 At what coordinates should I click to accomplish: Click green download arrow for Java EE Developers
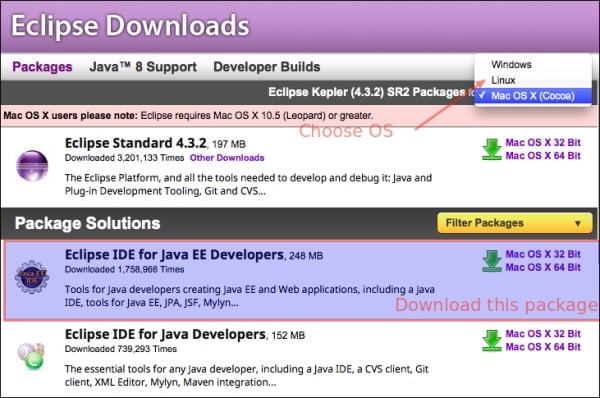point(492,261)
